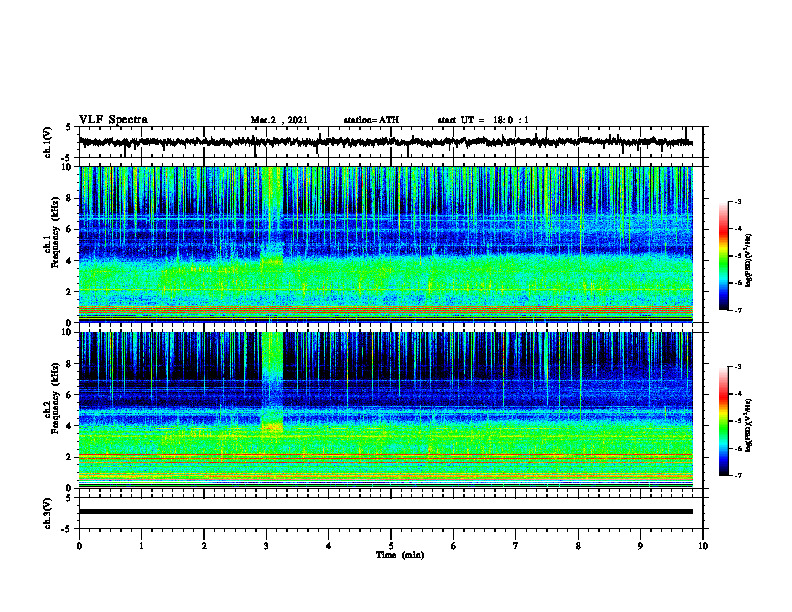Viewport: 792px width, 612px height.
Task: Click the time axis tick label "9"
Action: (x=640, y=546)
